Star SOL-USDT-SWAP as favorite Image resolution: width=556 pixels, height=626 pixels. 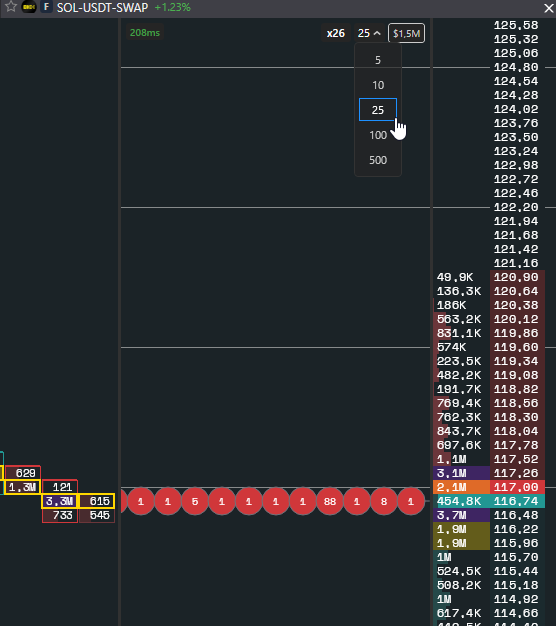pyautogui.click(x=11, y=7)
